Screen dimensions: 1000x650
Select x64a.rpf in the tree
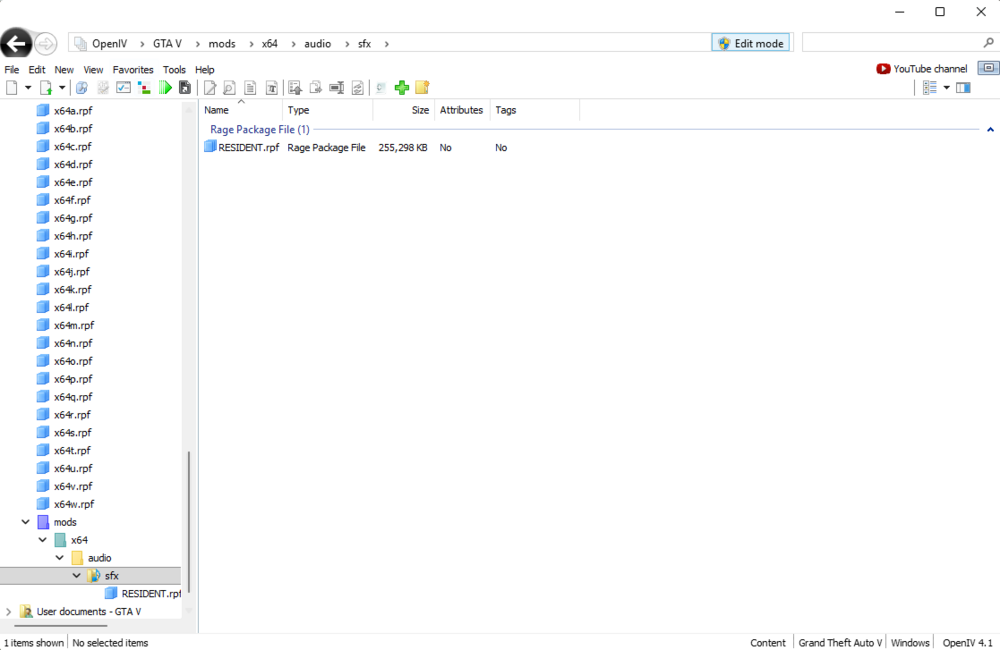[x=73, y=110]
